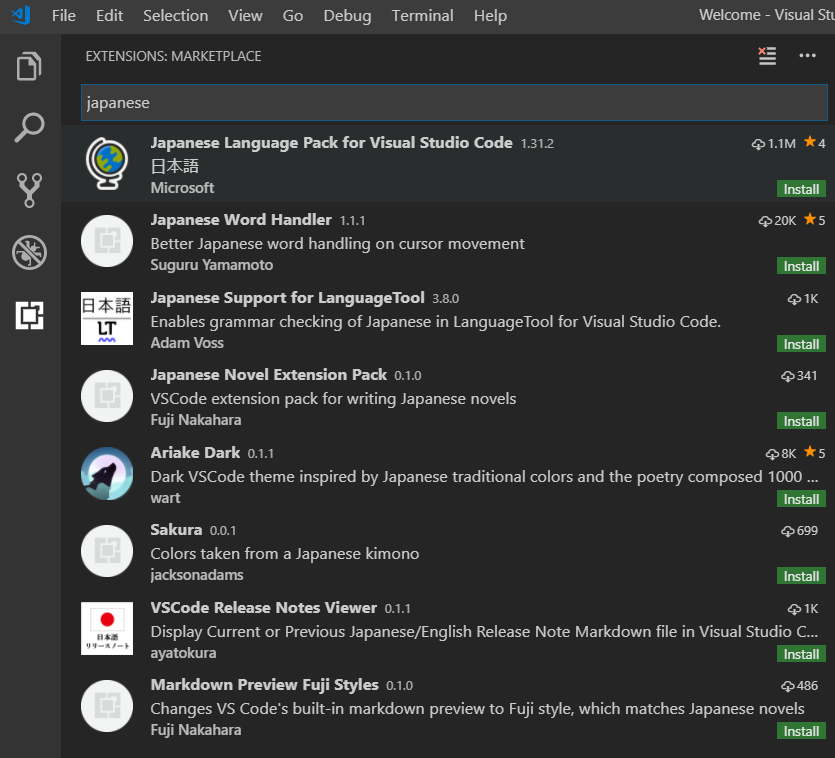Screen dimensions: 835x758
Task: Click the star rating 4 on Language Pack
Action: coord(815,142)
